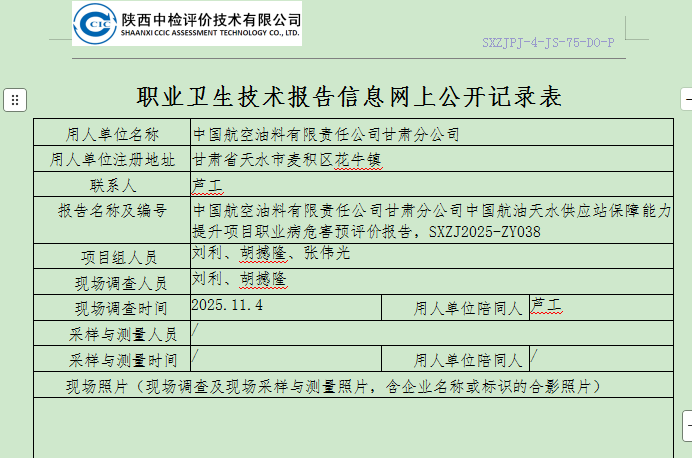Click the 采样与测量时间 label cell

point(111,359)
